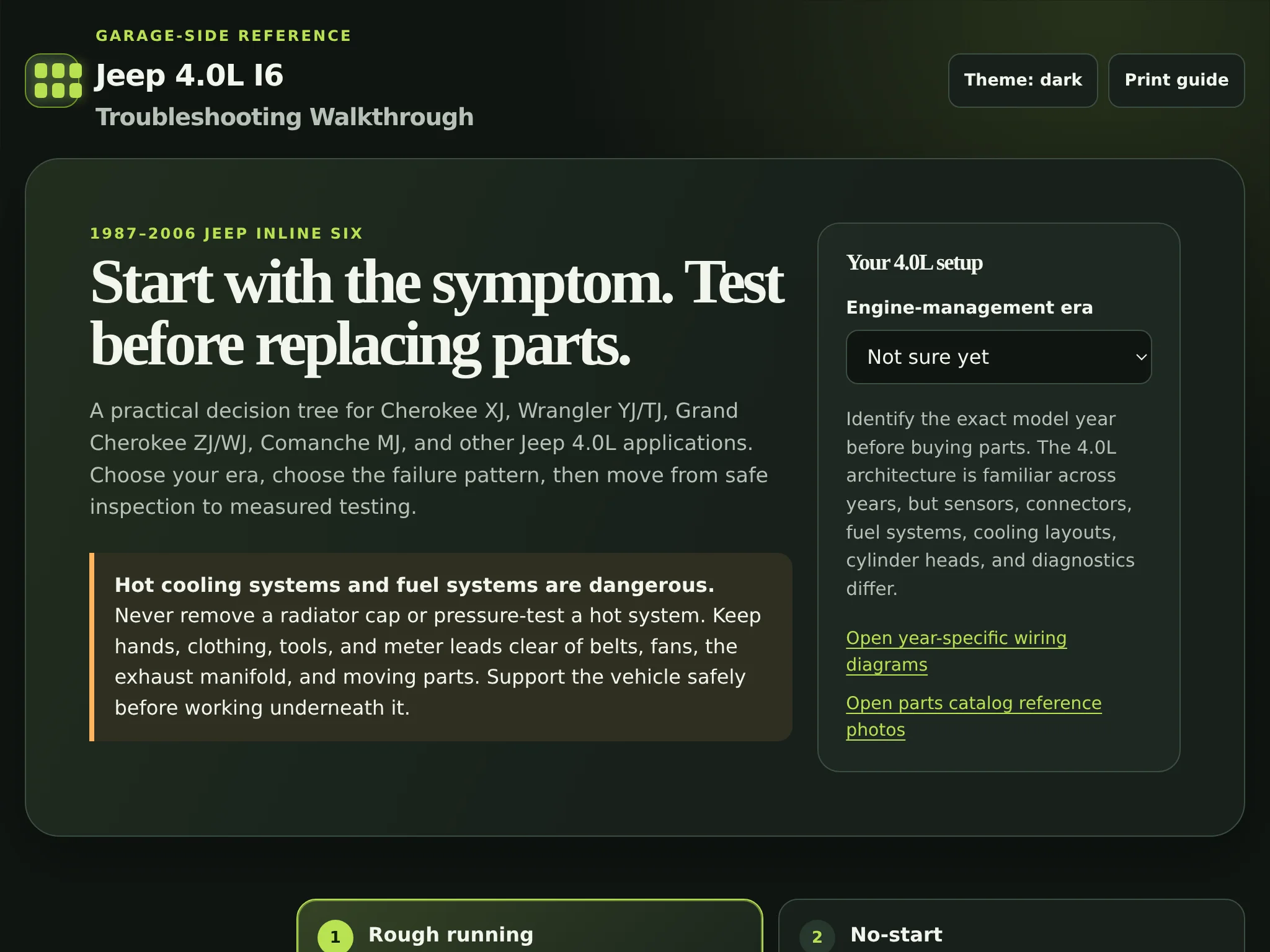Open the Engine-management era dropdown
This screenshot has width=1270, height=952.
pos(998,357)
